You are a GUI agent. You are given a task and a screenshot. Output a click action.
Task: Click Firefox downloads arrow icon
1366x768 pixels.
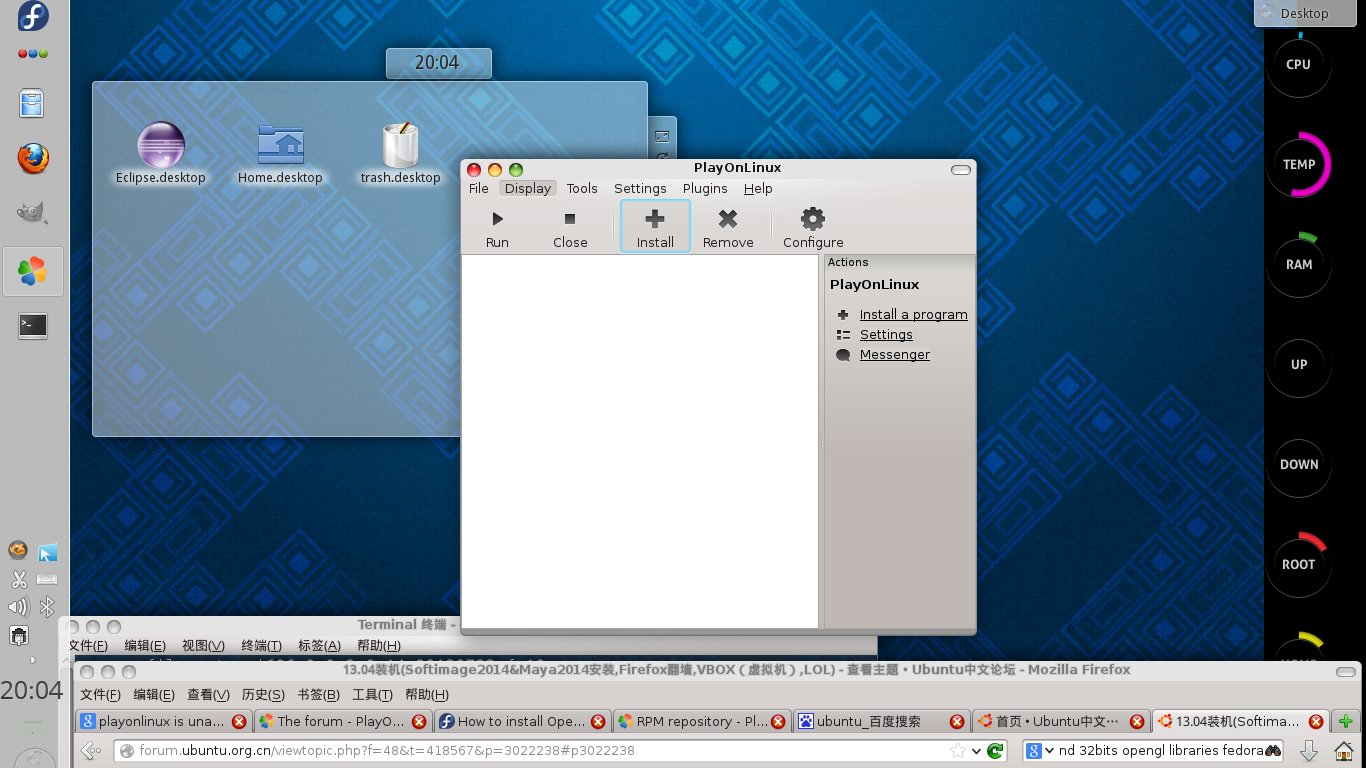[1308, 750]
